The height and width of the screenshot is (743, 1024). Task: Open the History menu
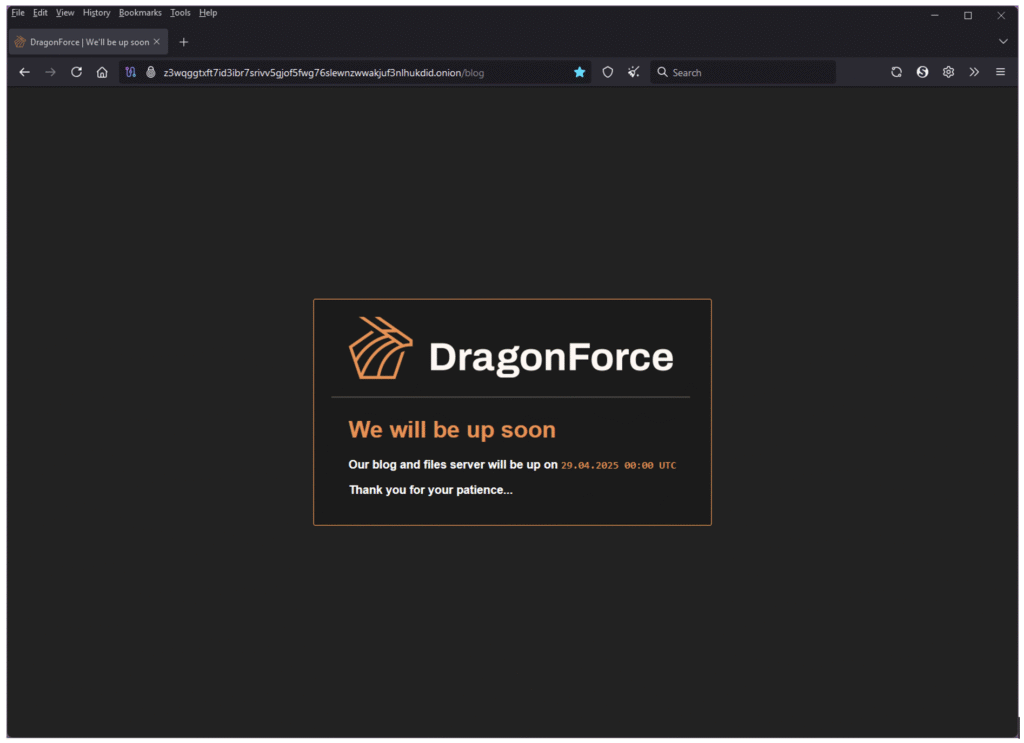(x=97, y=12)
